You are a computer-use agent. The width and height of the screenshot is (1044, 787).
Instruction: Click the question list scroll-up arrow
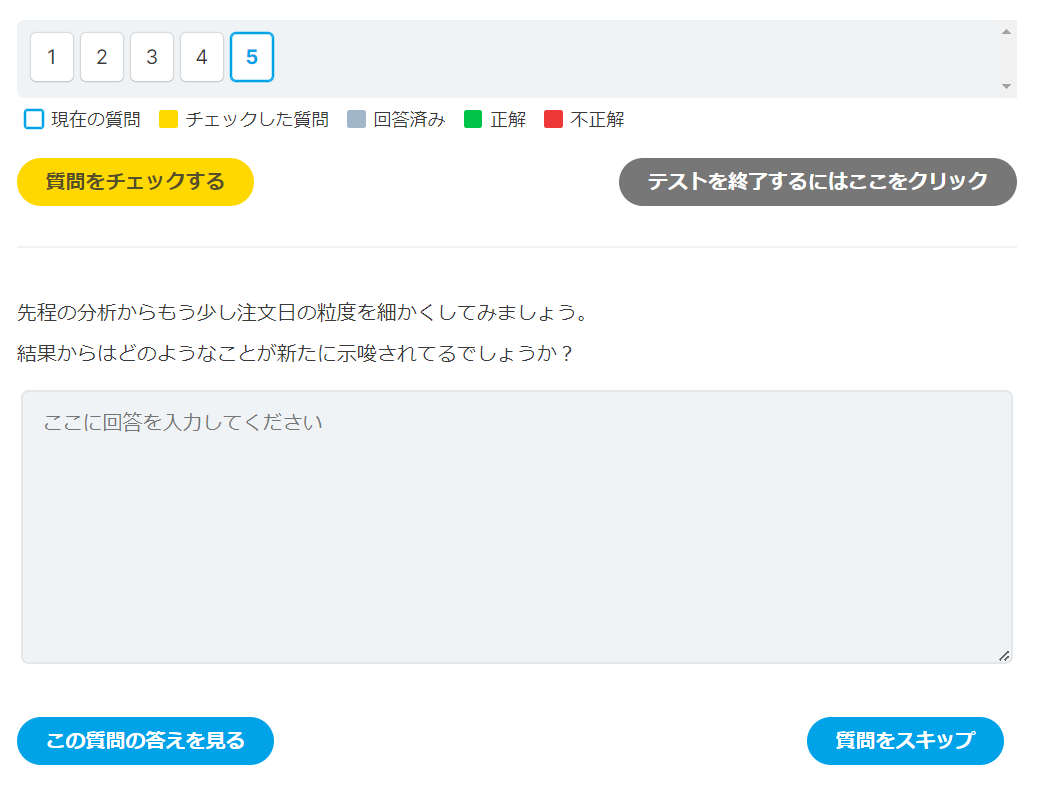pyautogui.click(x=1006, y=31)
